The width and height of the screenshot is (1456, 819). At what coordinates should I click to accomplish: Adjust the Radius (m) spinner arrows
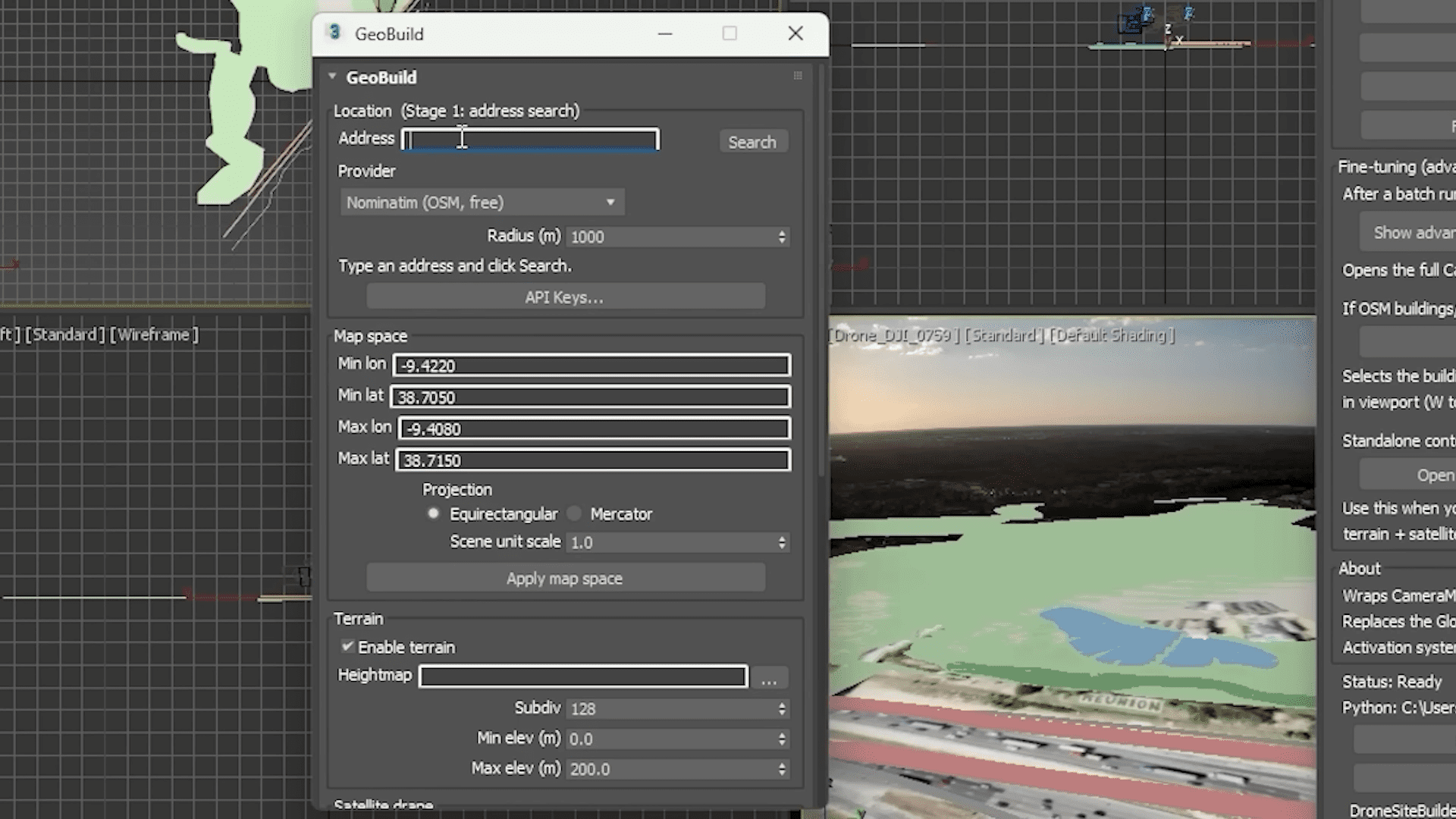click(x=782, y=237)
